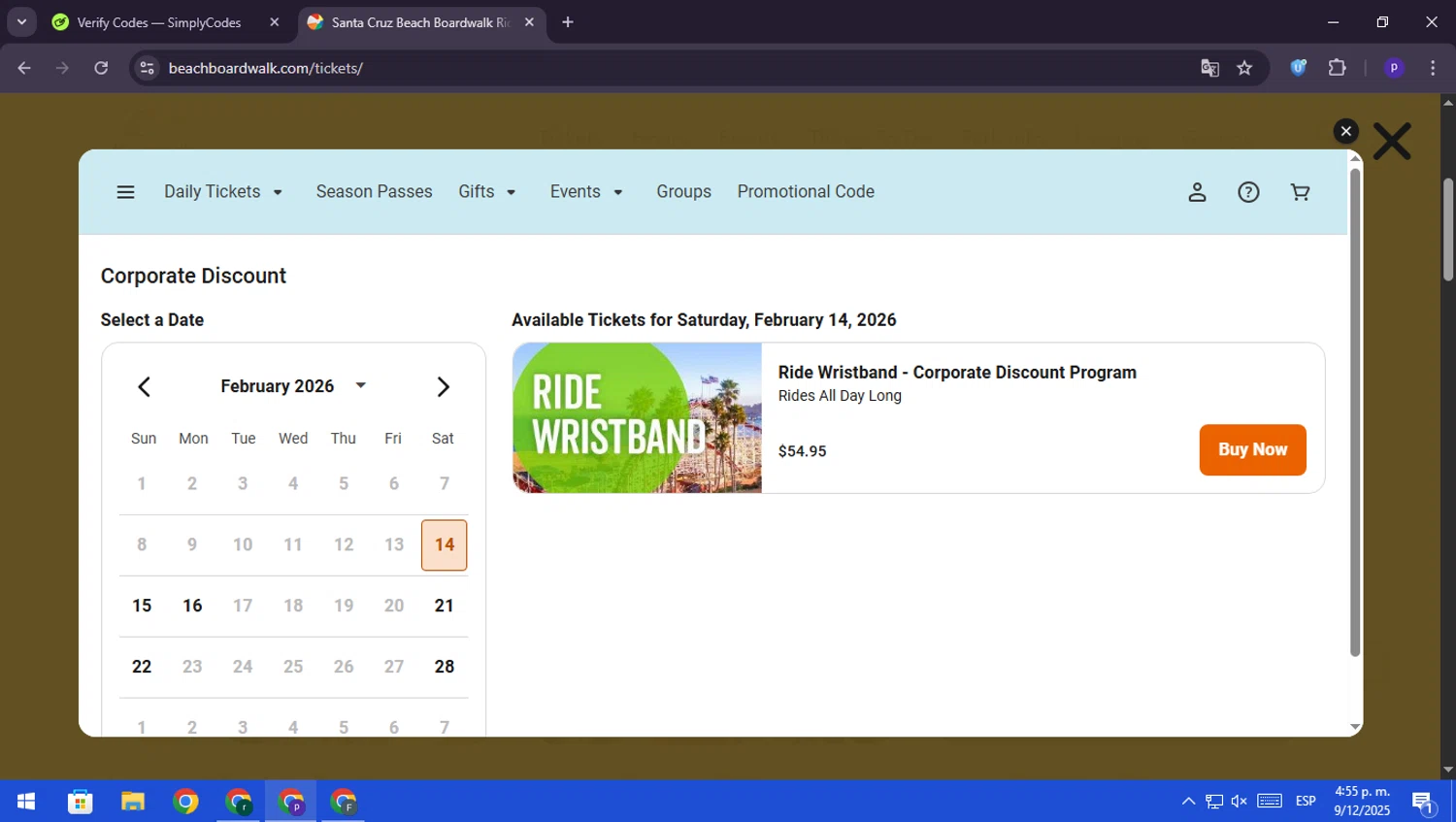1456x822 pixels.
Task: Expand the Daily Tickets dropdown
Action: [223, 192]
